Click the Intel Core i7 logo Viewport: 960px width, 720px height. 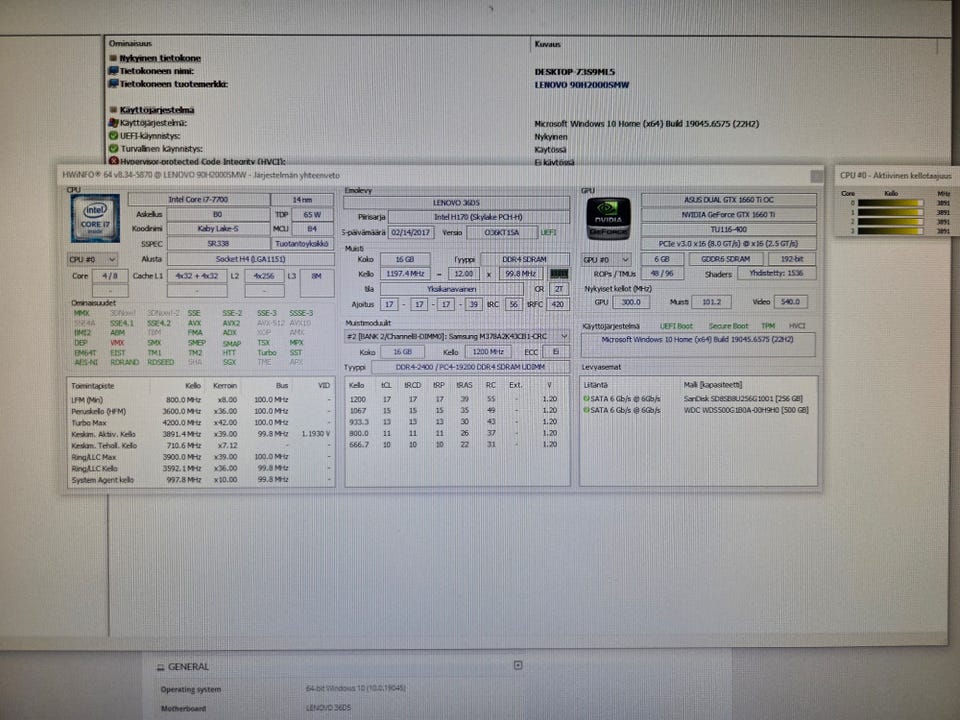click(95, 219)
